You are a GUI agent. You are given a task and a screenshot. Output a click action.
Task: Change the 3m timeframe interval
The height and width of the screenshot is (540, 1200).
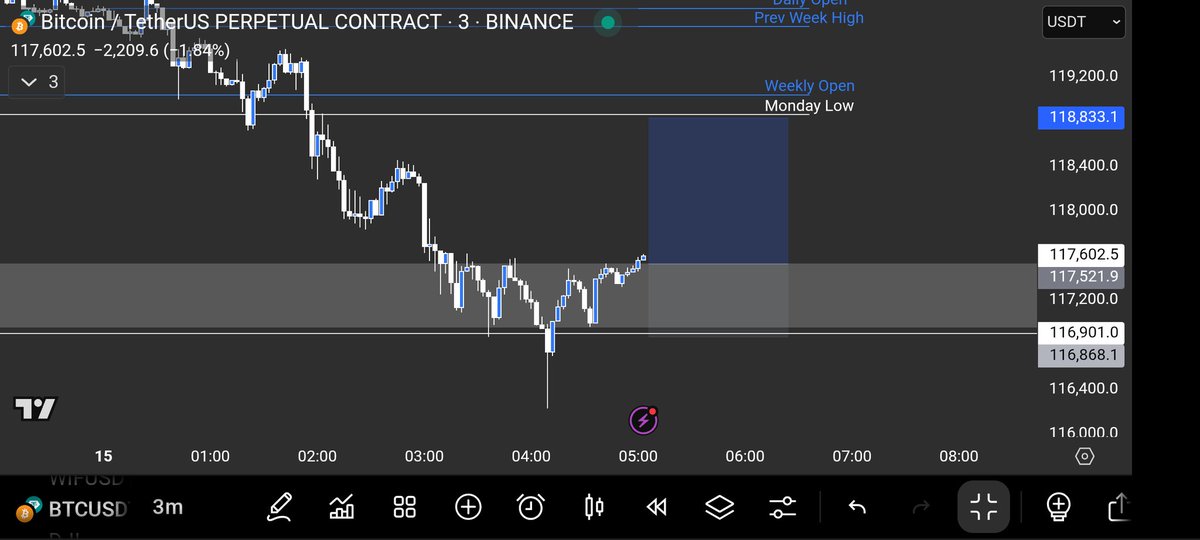coord(168,507)
